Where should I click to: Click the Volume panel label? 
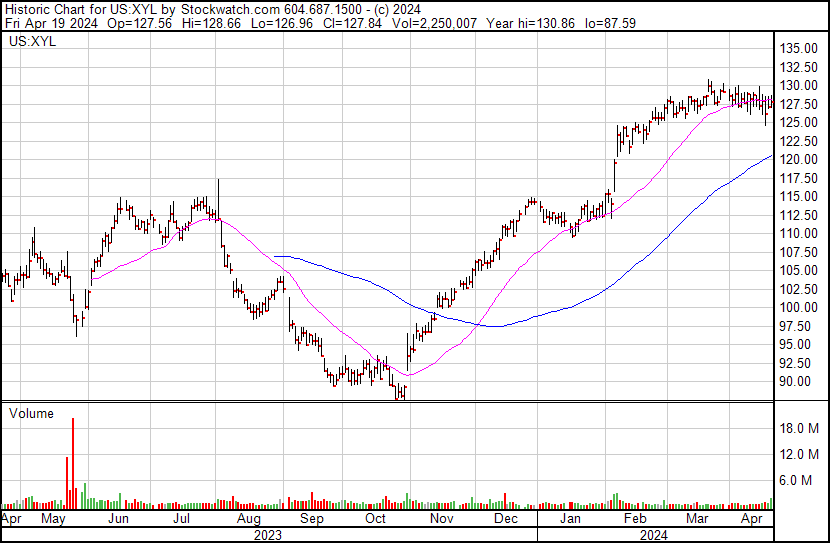tap(31, 413)
